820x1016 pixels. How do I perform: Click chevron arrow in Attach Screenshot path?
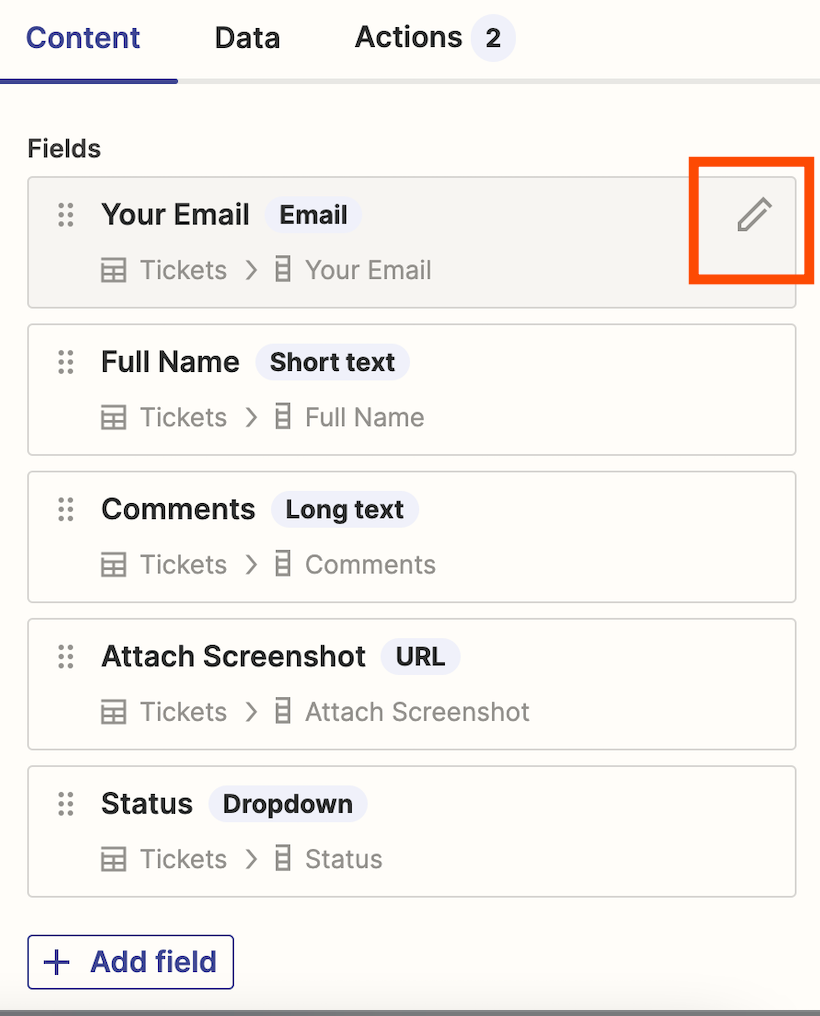(x=252, y=712)
